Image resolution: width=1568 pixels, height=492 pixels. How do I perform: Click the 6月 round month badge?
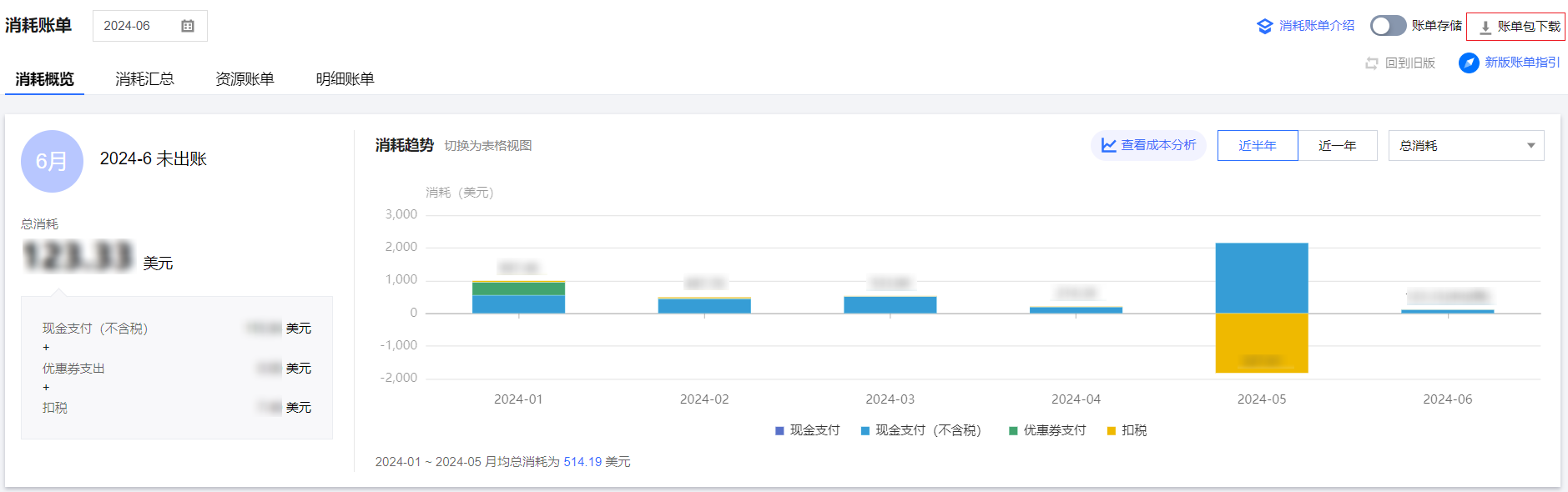coord(52,161)
